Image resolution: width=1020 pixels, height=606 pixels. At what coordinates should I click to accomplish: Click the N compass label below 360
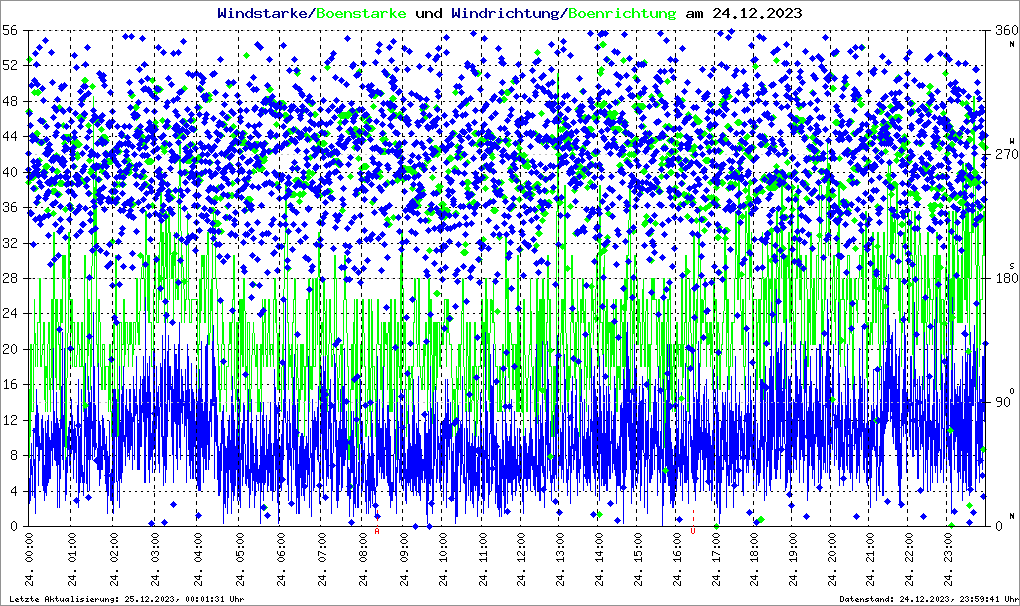click(1012, 44)
